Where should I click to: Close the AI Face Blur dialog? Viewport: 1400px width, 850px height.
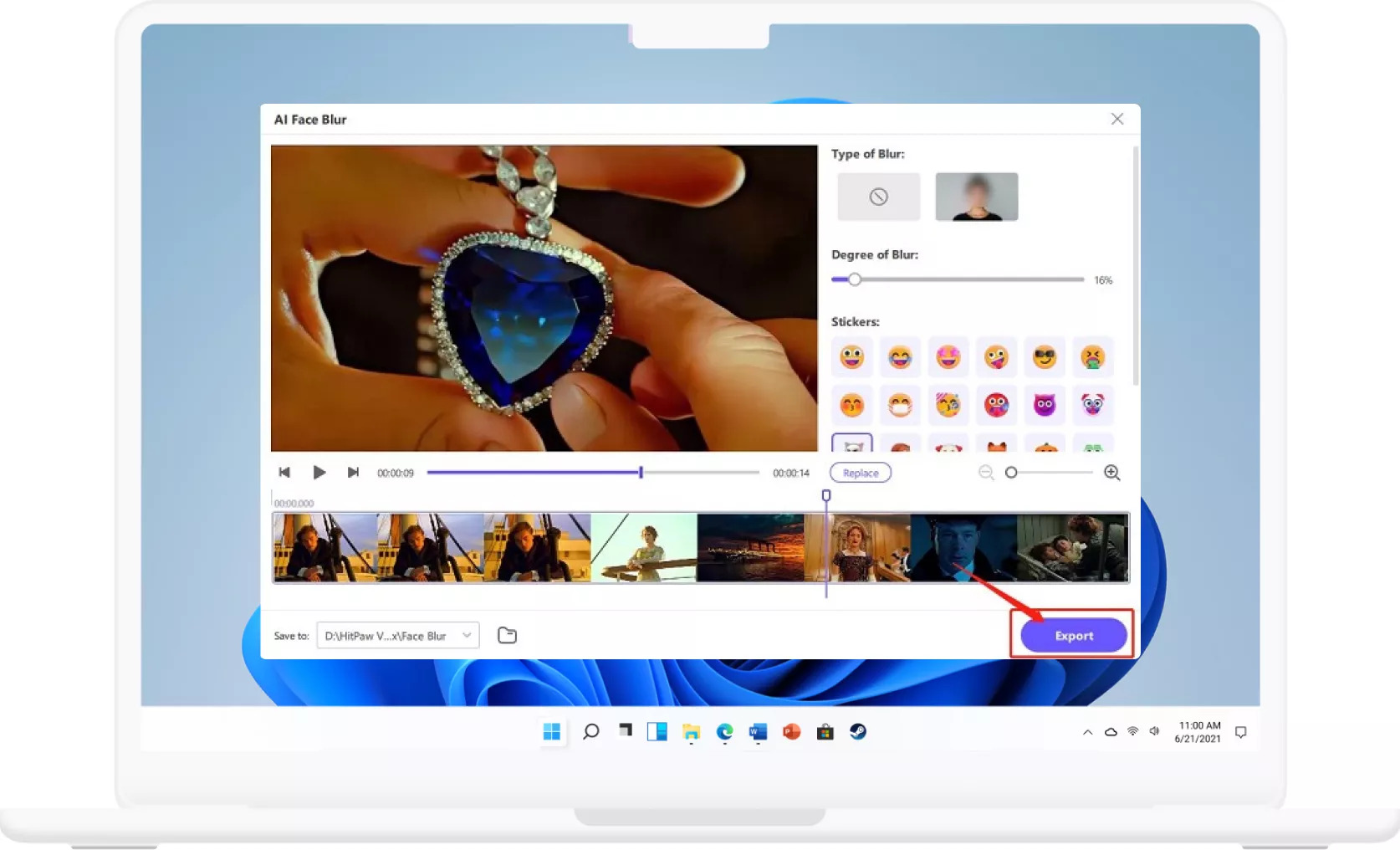(x=1117, y=119)
